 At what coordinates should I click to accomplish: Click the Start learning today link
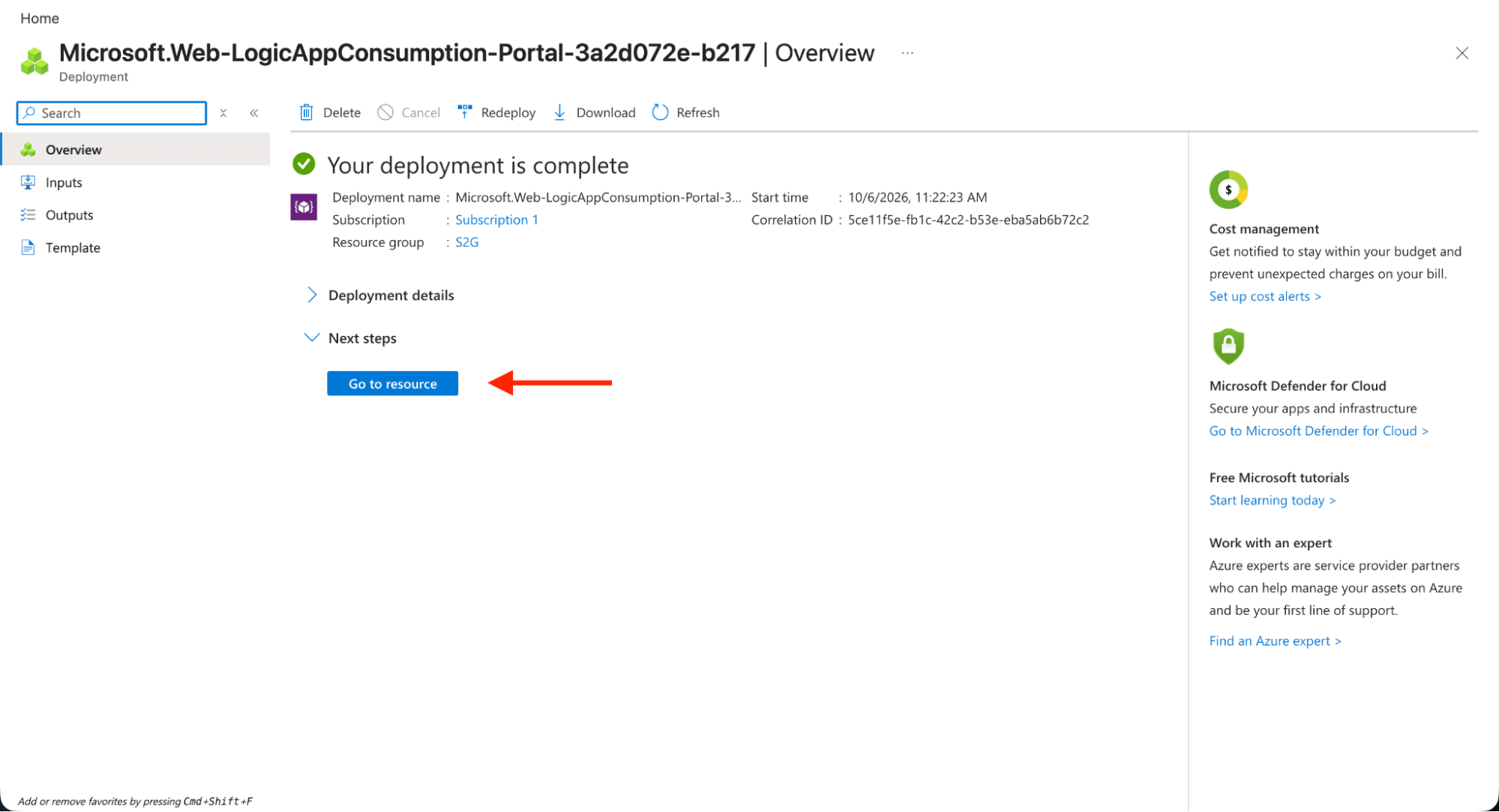(1272, 500)
